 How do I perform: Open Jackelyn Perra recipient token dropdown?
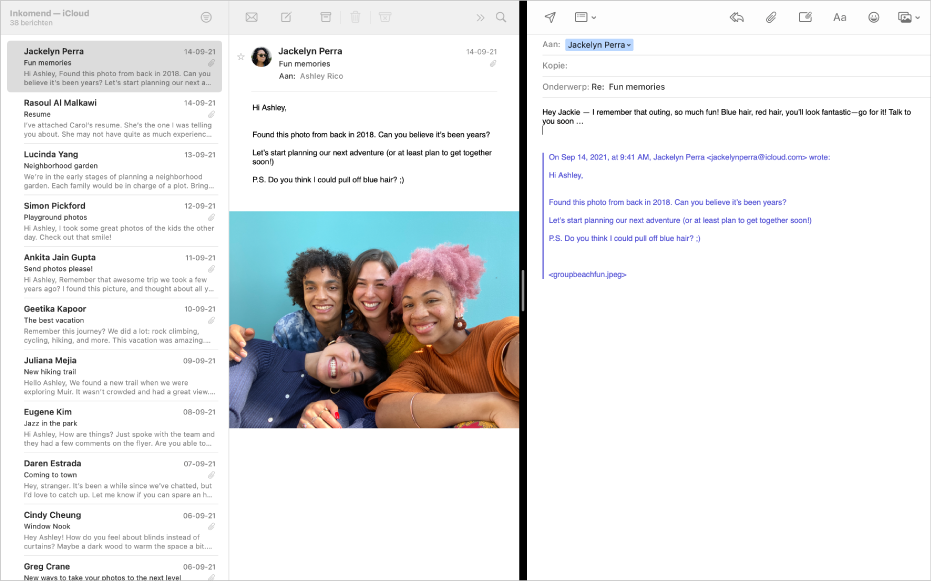(599, 45)
